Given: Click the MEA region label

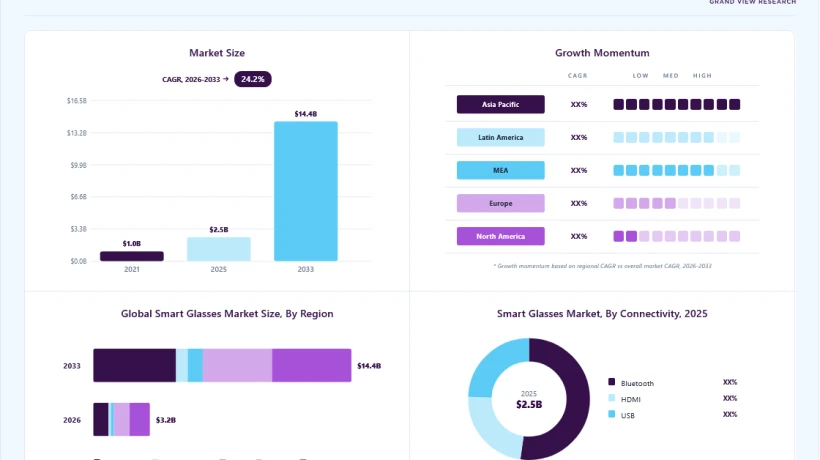Looking at the screenshot, I should pyautogui.click(x=500, y=170).
